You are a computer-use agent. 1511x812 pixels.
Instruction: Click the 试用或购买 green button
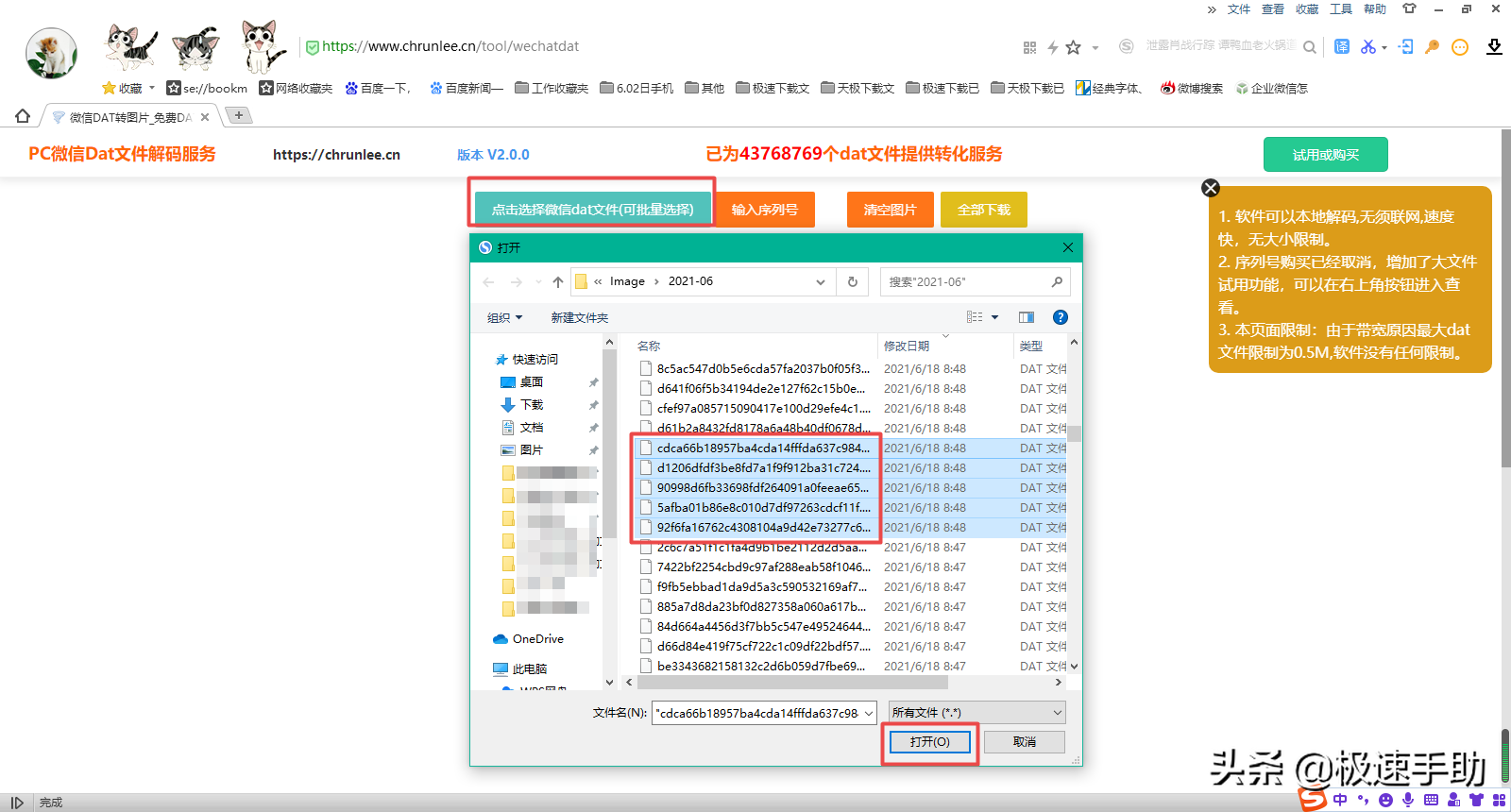[1325, 155]
